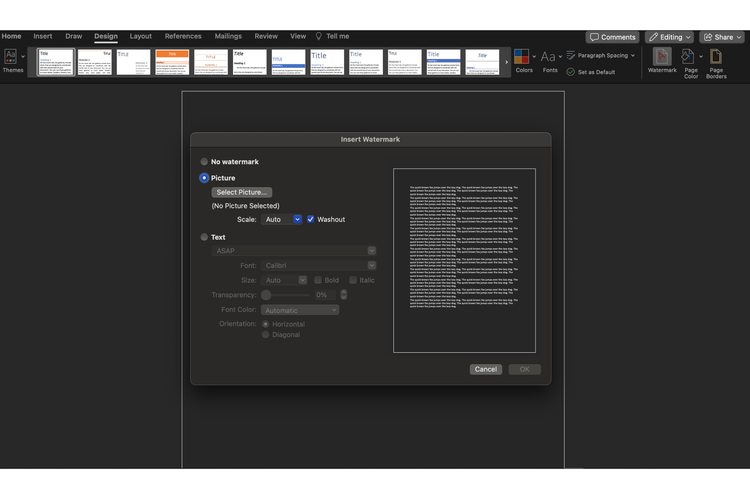750x500 pixels.
Task: Click Cancel in the Insert Watermark dialog
Action: (485, 369)
